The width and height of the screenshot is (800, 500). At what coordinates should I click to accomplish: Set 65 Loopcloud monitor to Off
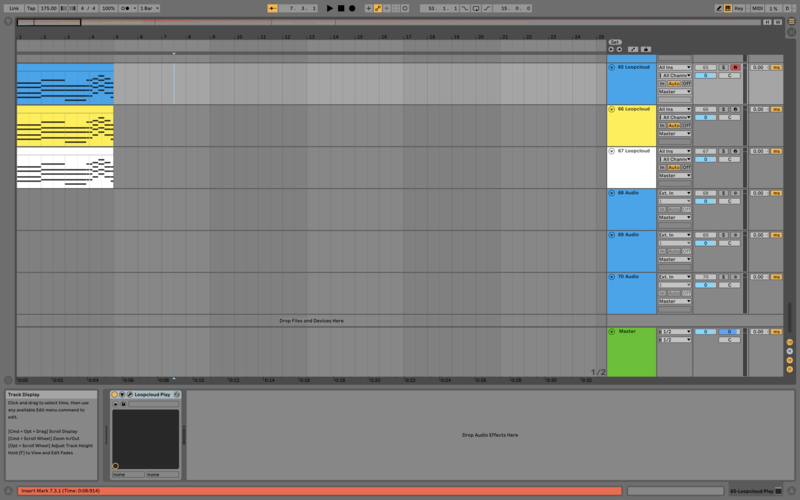point(687,83)
